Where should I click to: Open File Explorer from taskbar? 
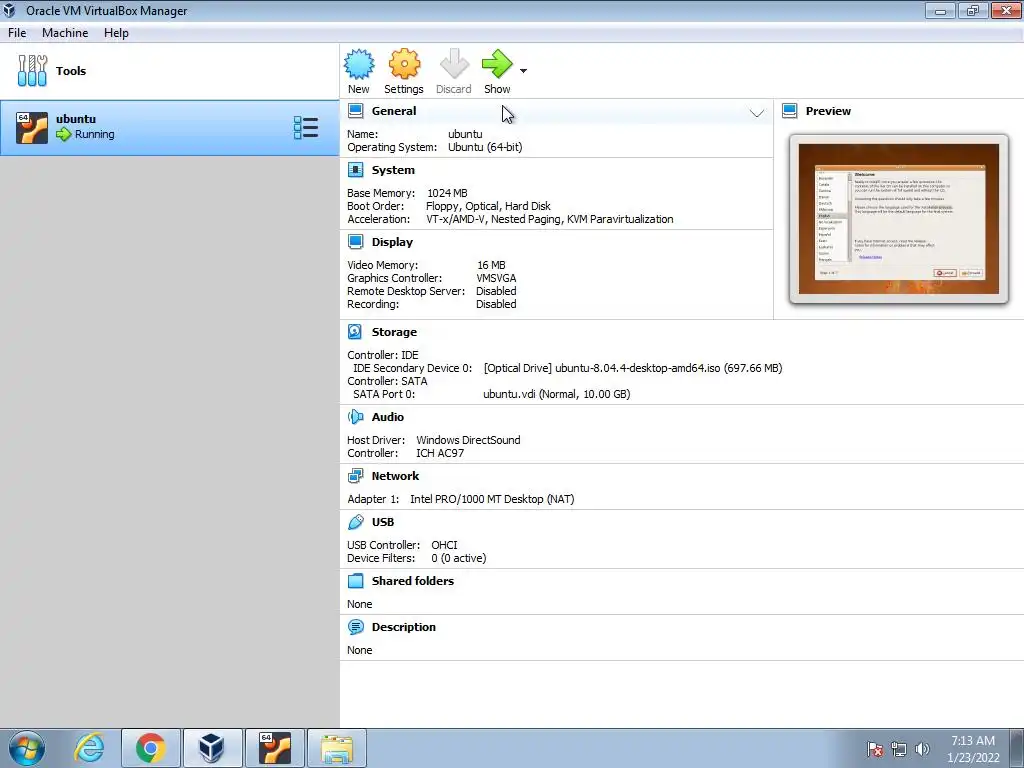tap(337, 748)
